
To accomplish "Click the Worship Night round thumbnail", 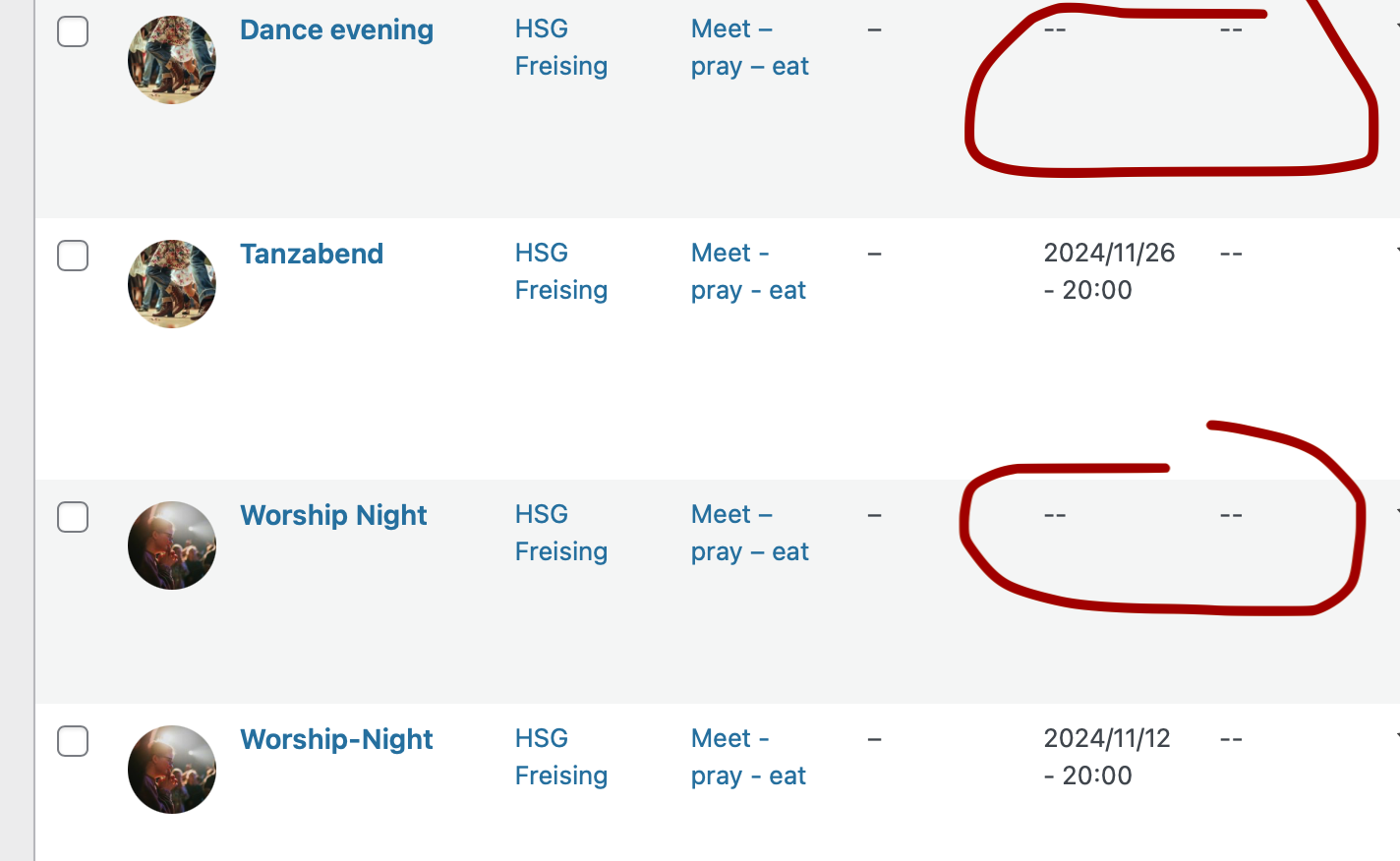I will pyautogui.click(x=172, y=545).
